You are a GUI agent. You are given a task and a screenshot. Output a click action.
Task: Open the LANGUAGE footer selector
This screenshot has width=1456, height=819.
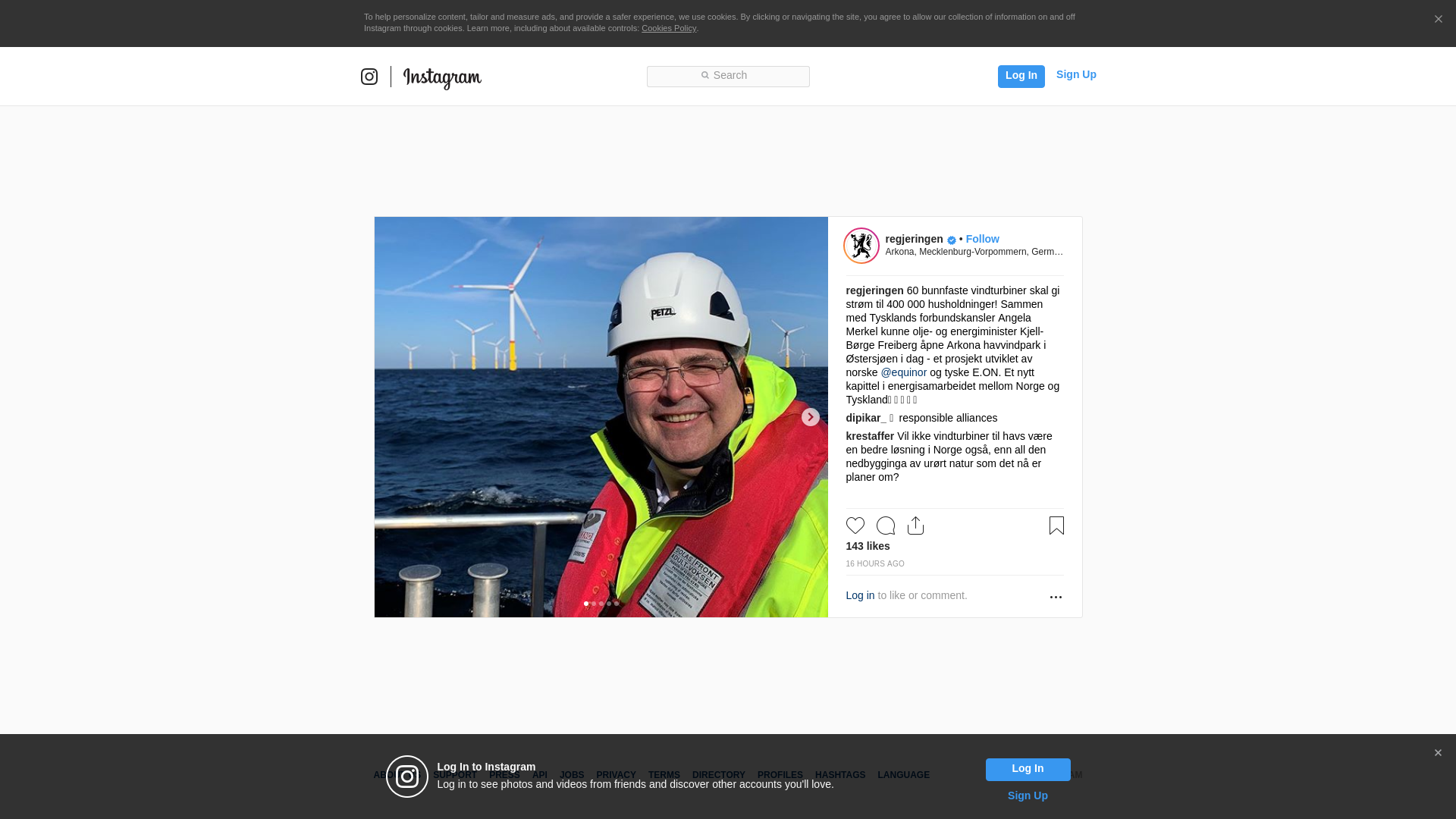903,775
